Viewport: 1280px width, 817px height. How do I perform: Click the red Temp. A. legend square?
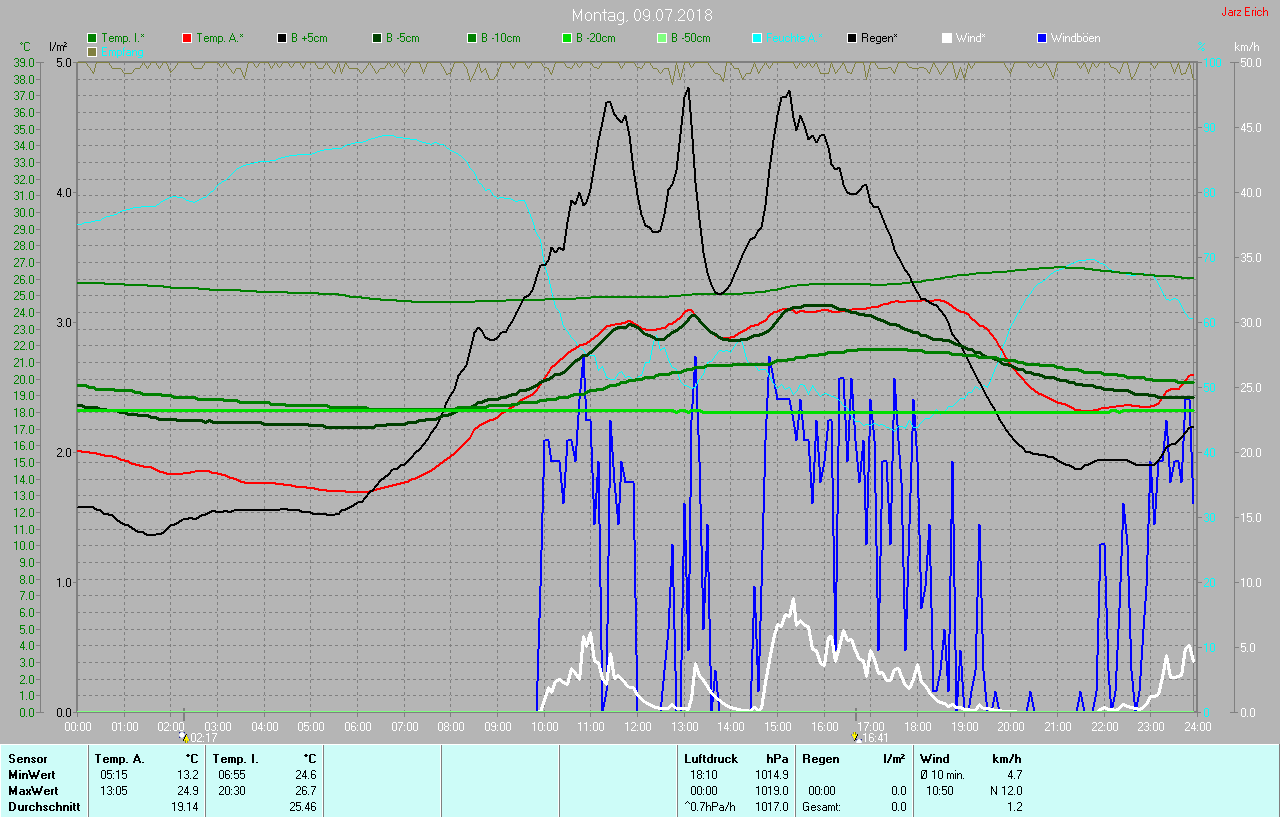click(x=187, y=38)
